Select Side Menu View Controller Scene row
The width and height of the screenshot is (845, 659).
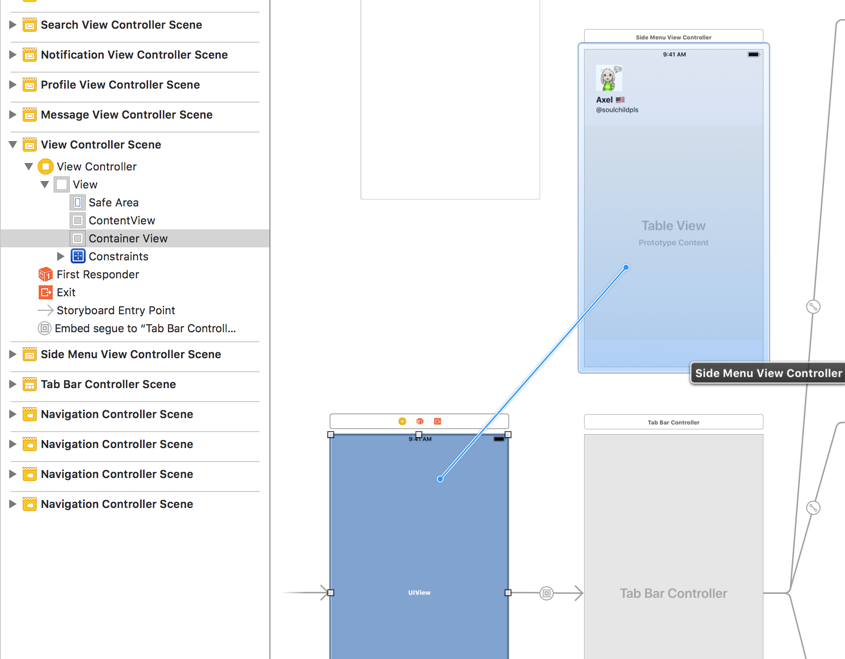click(130, 355)
